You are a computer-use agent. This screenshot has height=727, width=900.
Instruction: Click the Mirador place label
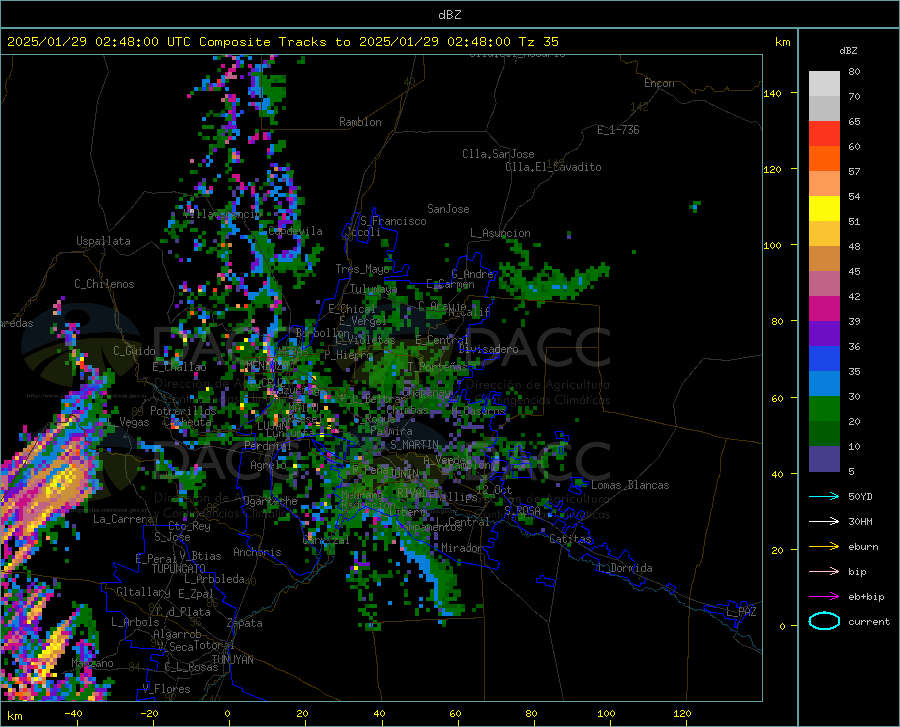[461, 548]
